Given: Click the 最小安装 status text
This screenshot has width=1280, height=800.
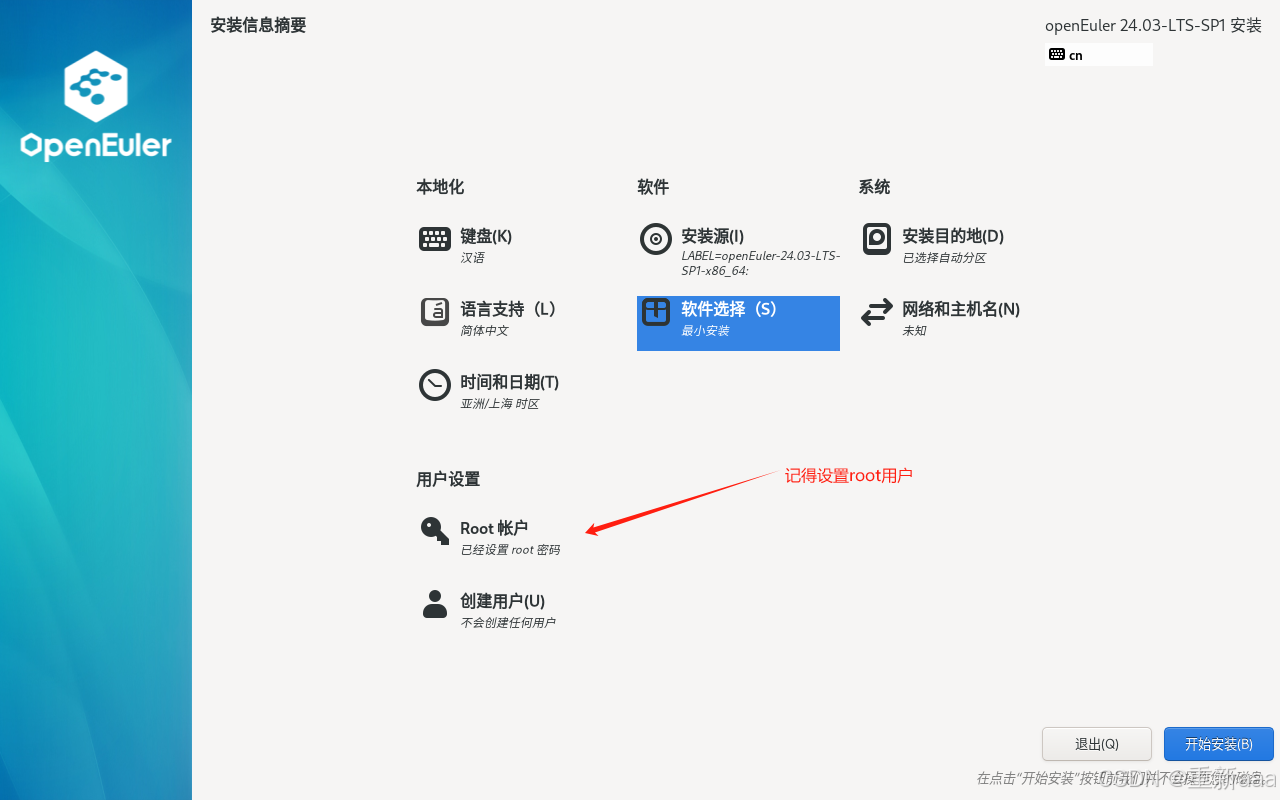Looking at the screenshot, I should coord(705,331).
